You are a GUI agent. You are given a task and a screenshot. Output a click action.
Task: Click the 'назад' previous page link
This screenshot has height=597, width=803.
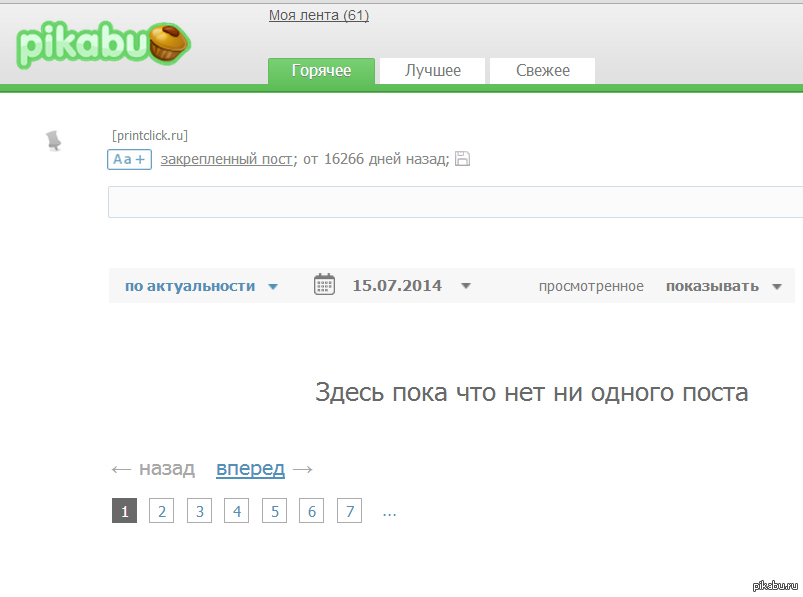tap(165, 468)
